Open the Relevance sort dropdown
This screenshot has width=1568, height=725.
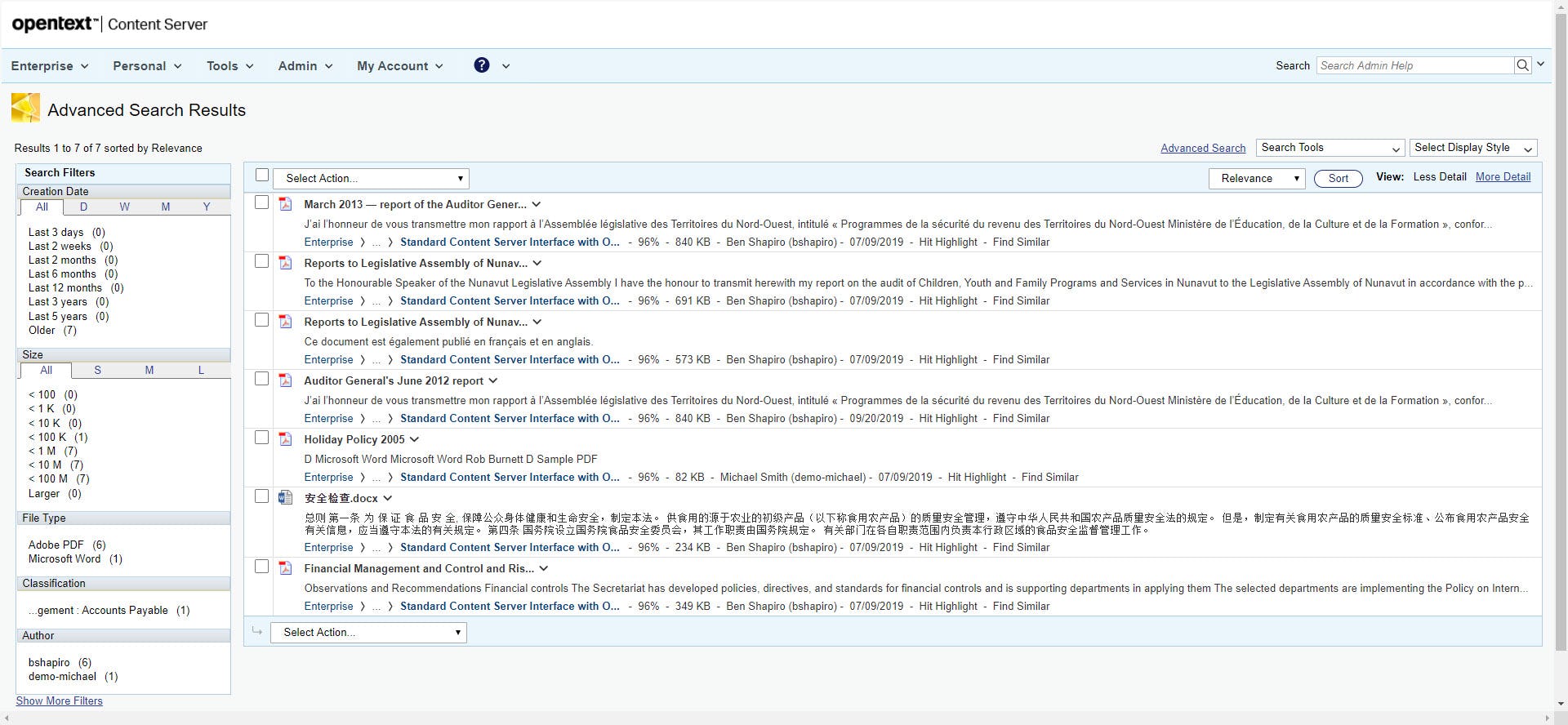pyautogui.click(x=1257, y=178)
